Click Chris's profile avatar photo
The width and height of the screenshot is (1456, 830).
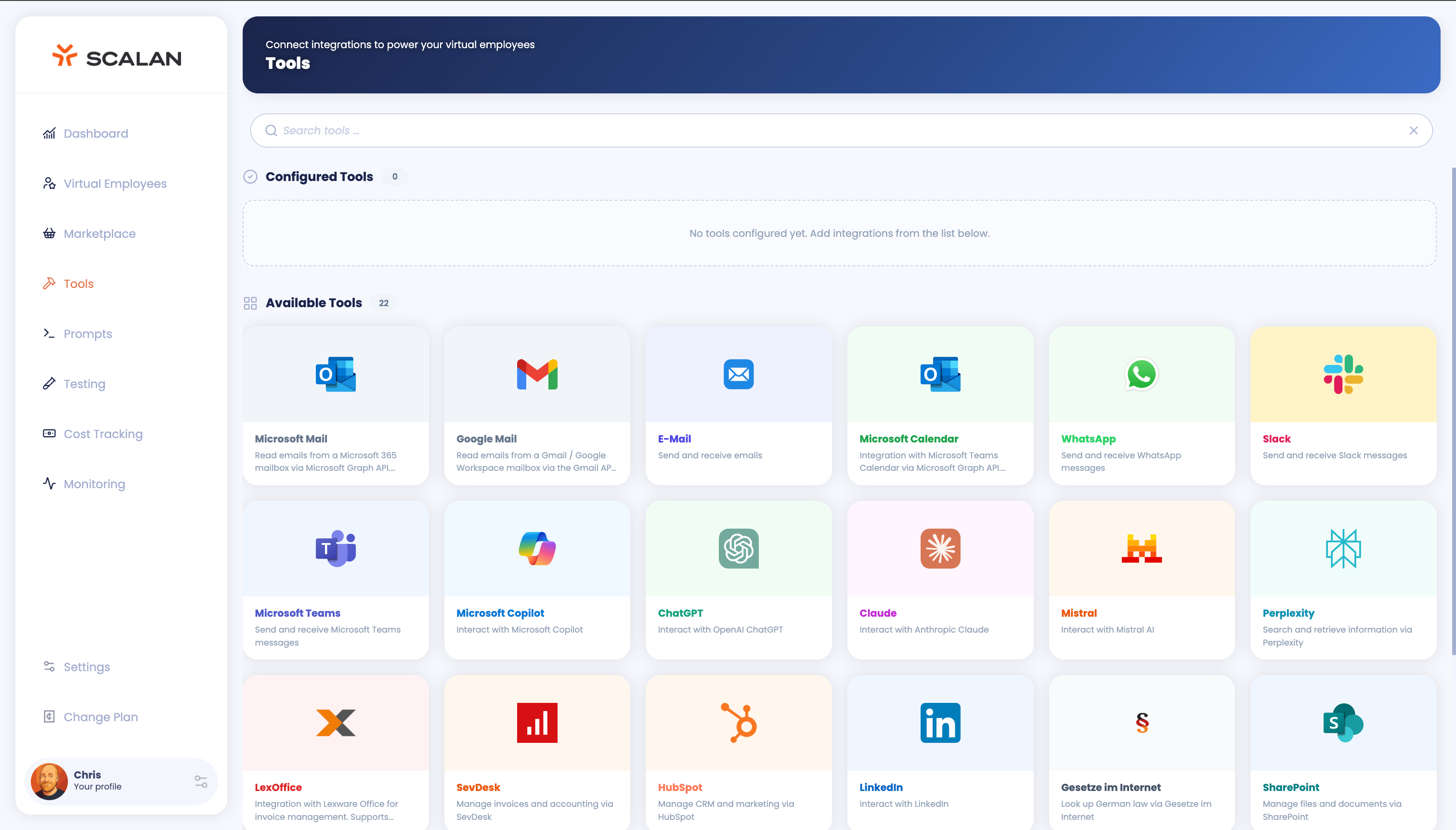click(49, 781)
